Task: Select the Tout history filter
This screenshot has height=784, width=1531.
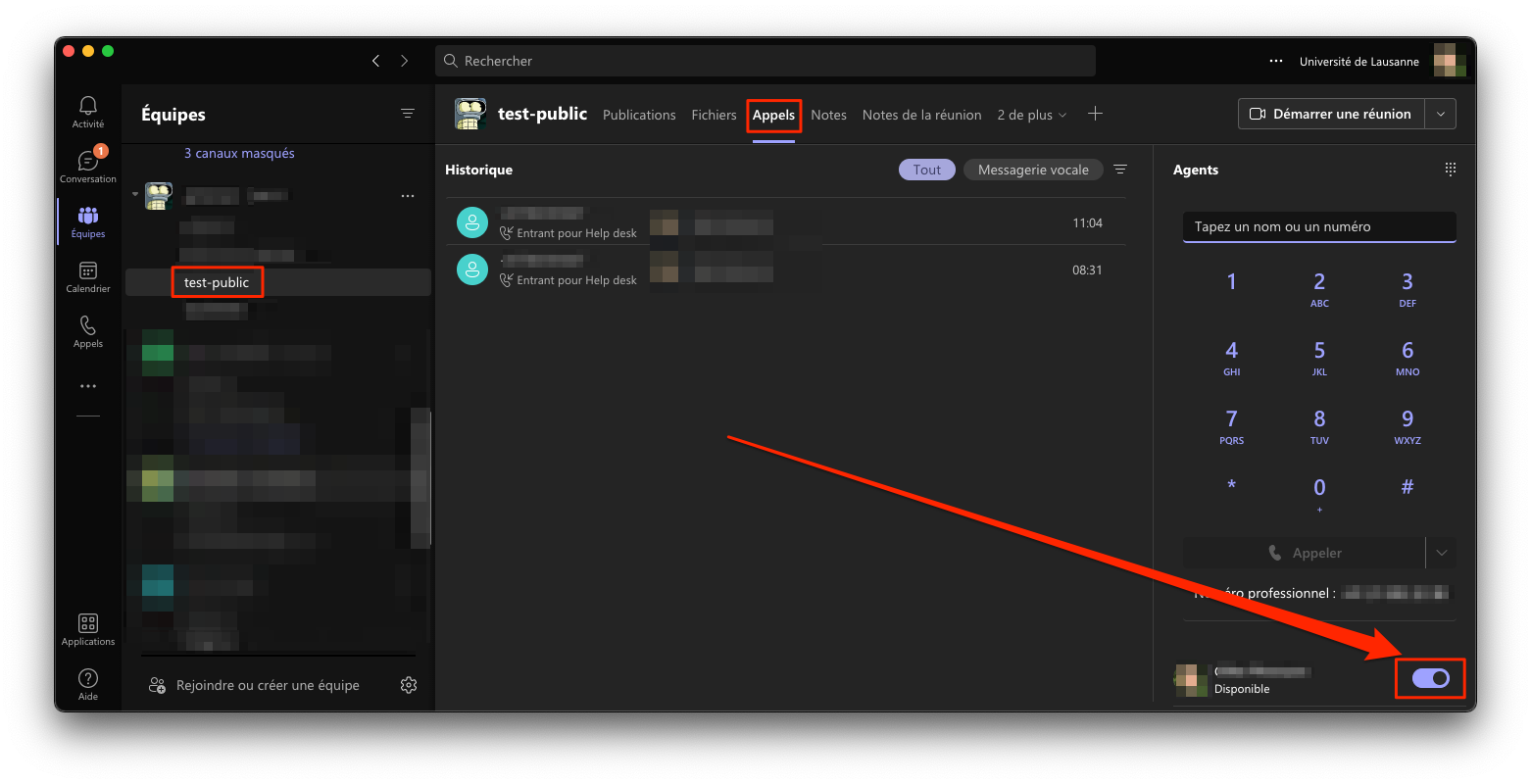Action: pyautogui.click(x=926, y=170)
